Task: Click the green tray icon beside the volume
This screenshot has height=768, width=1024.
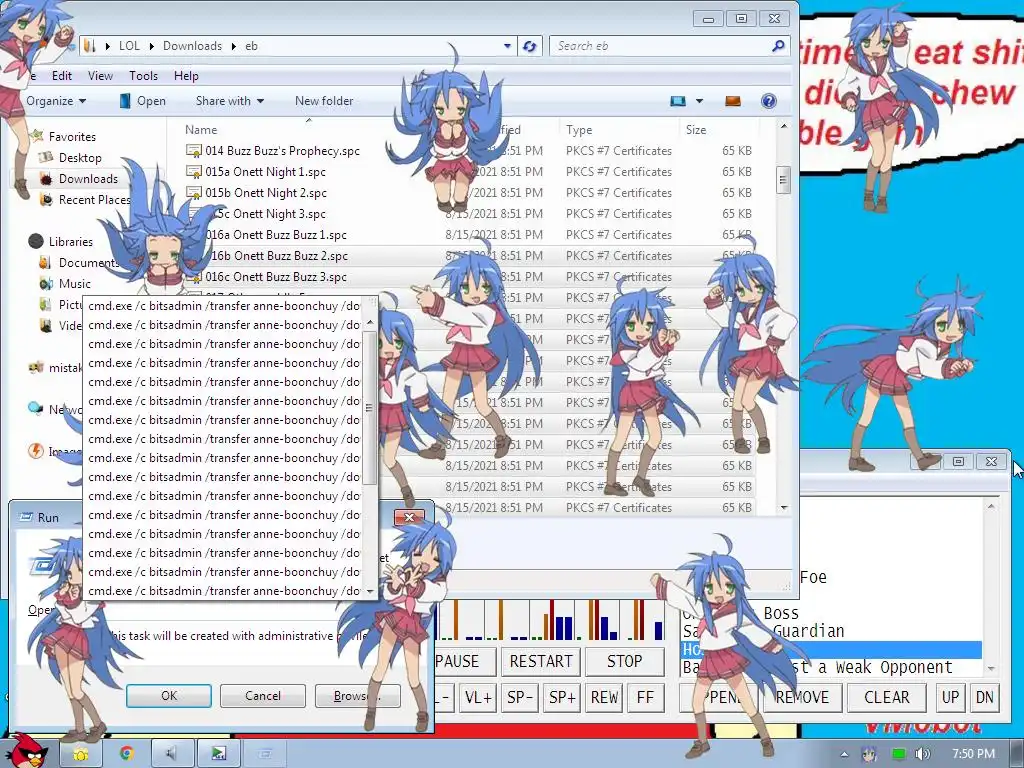Action: point(899,754)
